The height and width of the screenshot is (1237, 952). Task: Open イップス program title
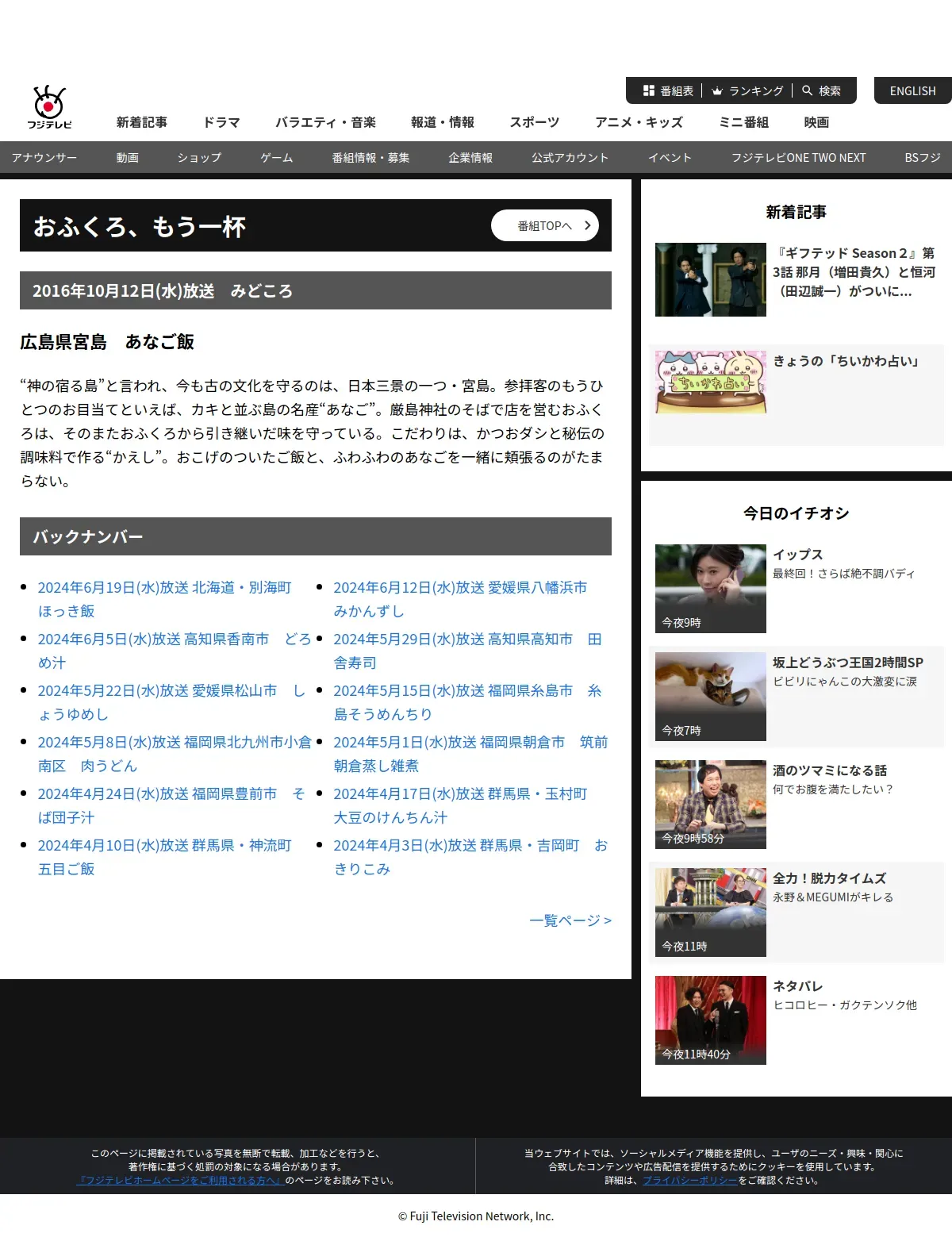pos(798,555)
